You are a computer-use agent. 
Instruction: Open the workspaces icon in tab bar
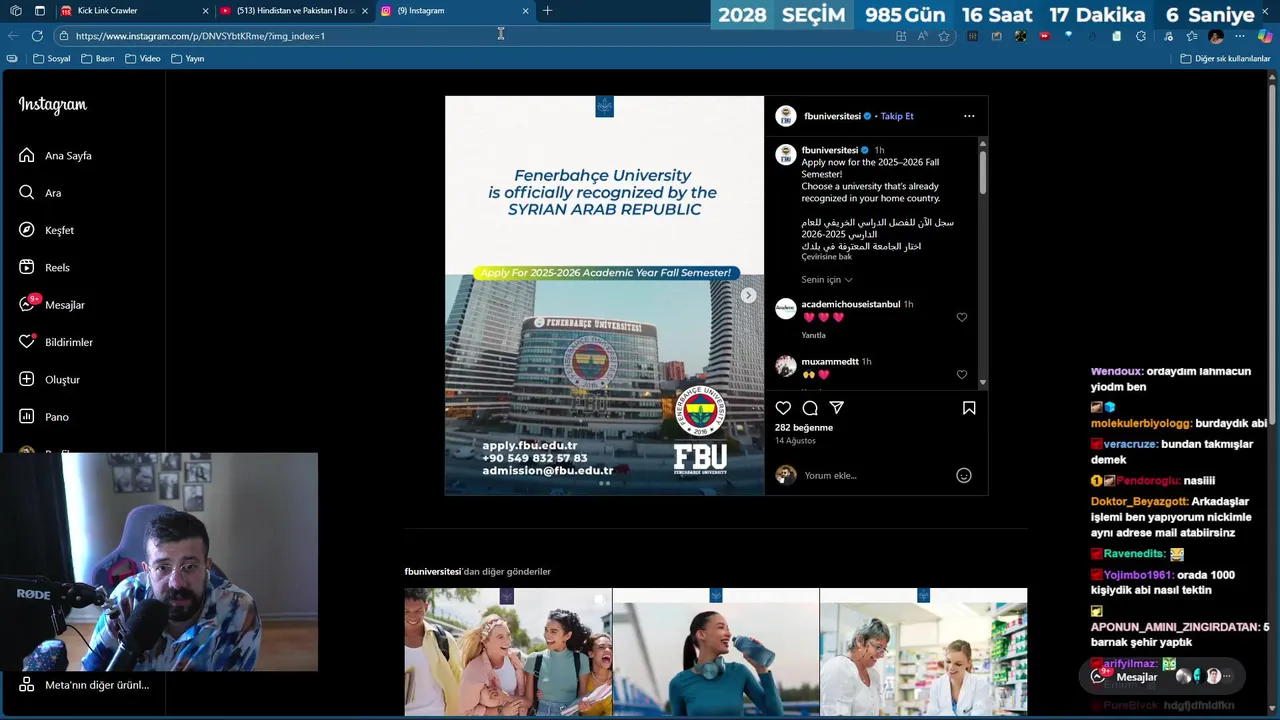16,11
